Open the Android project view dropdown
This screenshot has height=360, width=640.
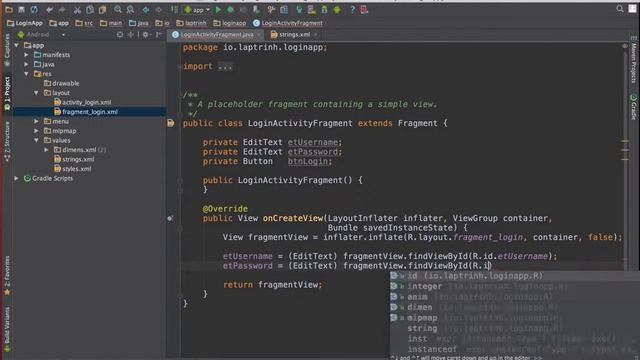click(x=41, y=35)
